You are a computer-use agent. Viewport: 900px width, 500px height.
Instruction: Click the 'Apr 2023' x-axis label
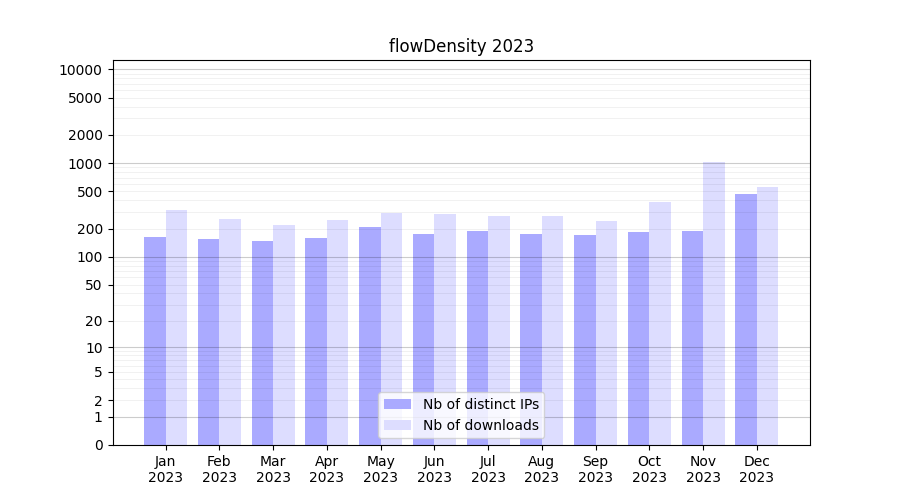coord(327,469)
